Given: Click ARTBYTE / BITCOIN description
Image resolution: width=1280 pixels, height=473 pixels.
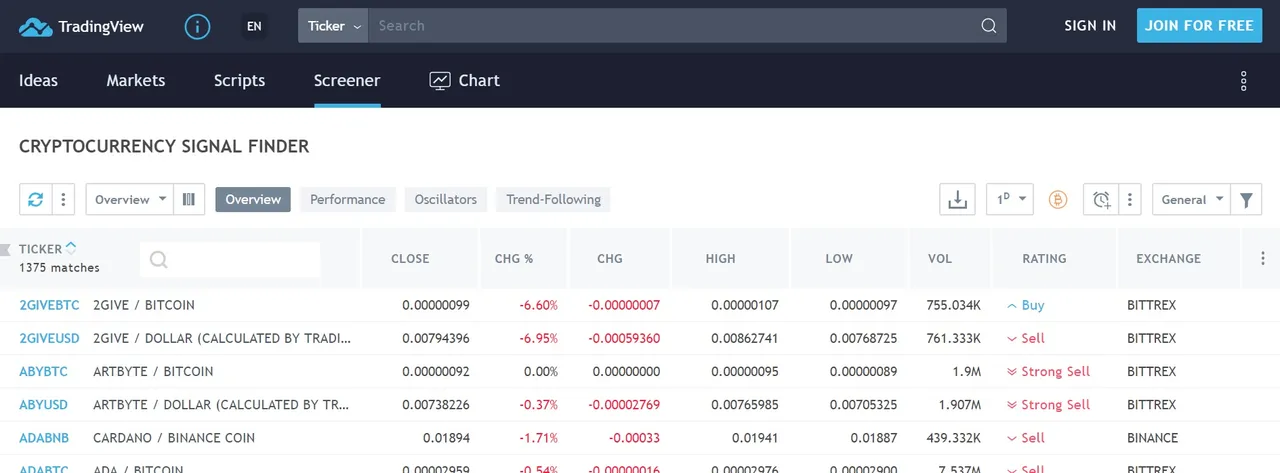Looking at the screenshot, I should coord(153,371).
